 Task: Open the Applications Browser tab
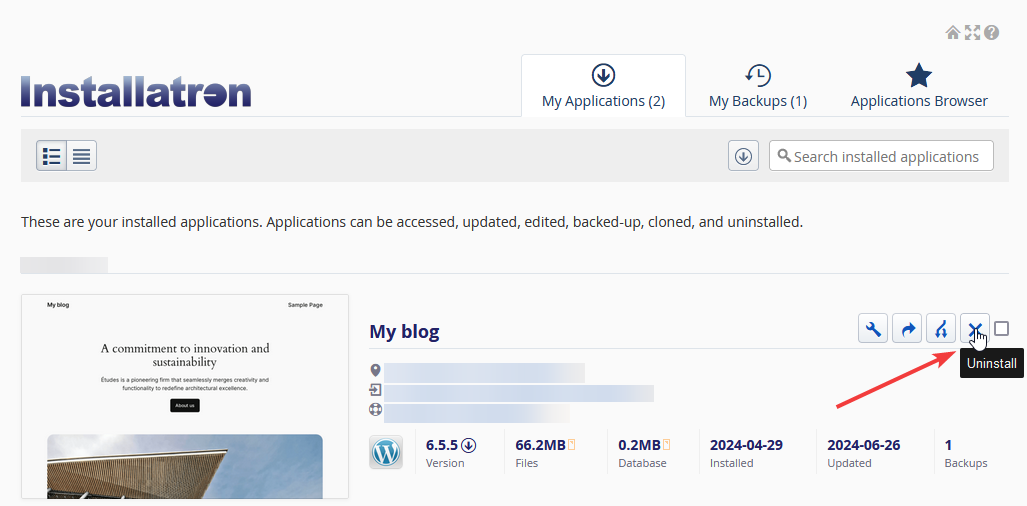coord(919,86)
